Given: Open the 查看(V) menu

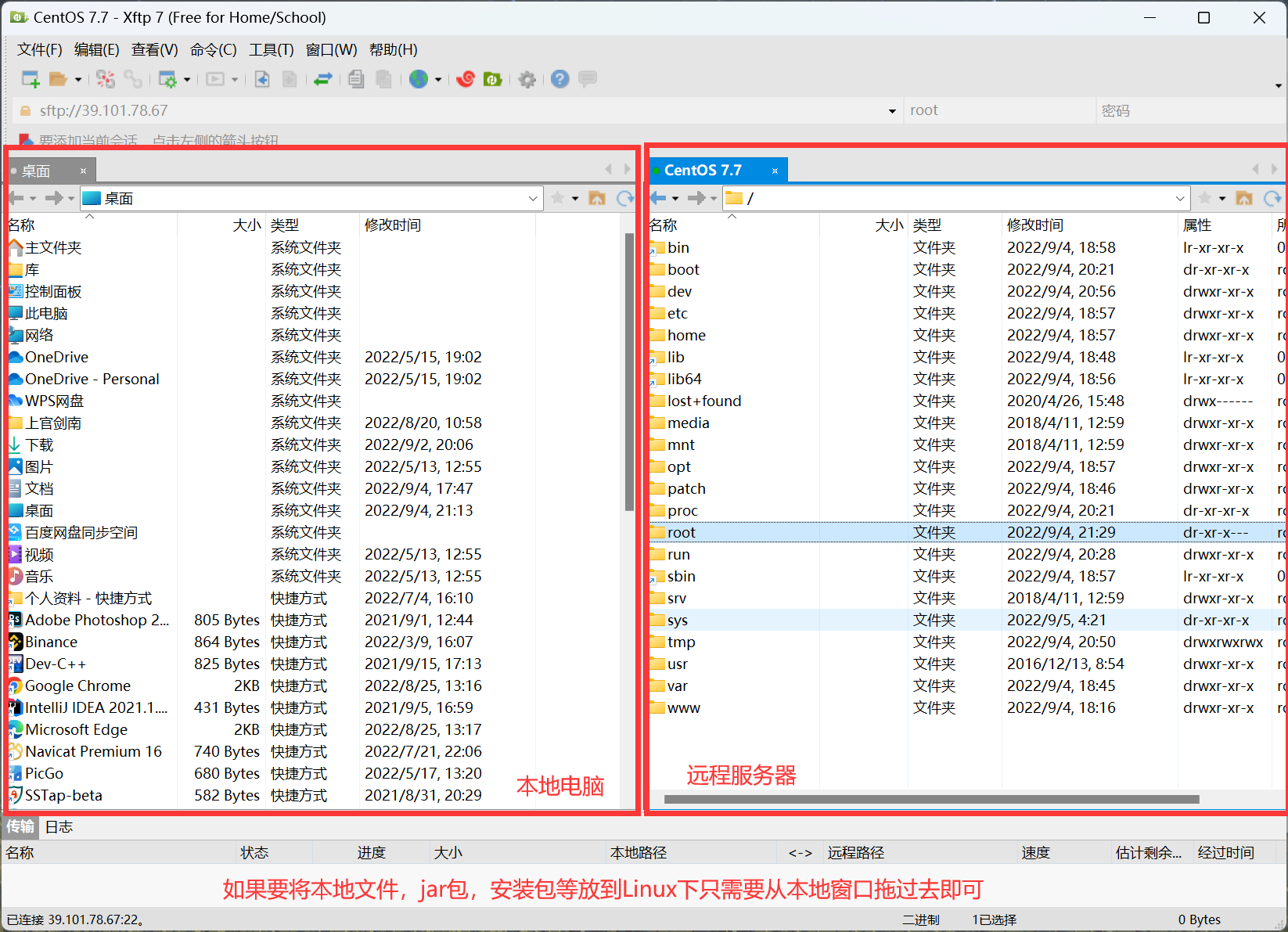Looking at the screenshot, I should pyautogui.click(x=155, y=50).
